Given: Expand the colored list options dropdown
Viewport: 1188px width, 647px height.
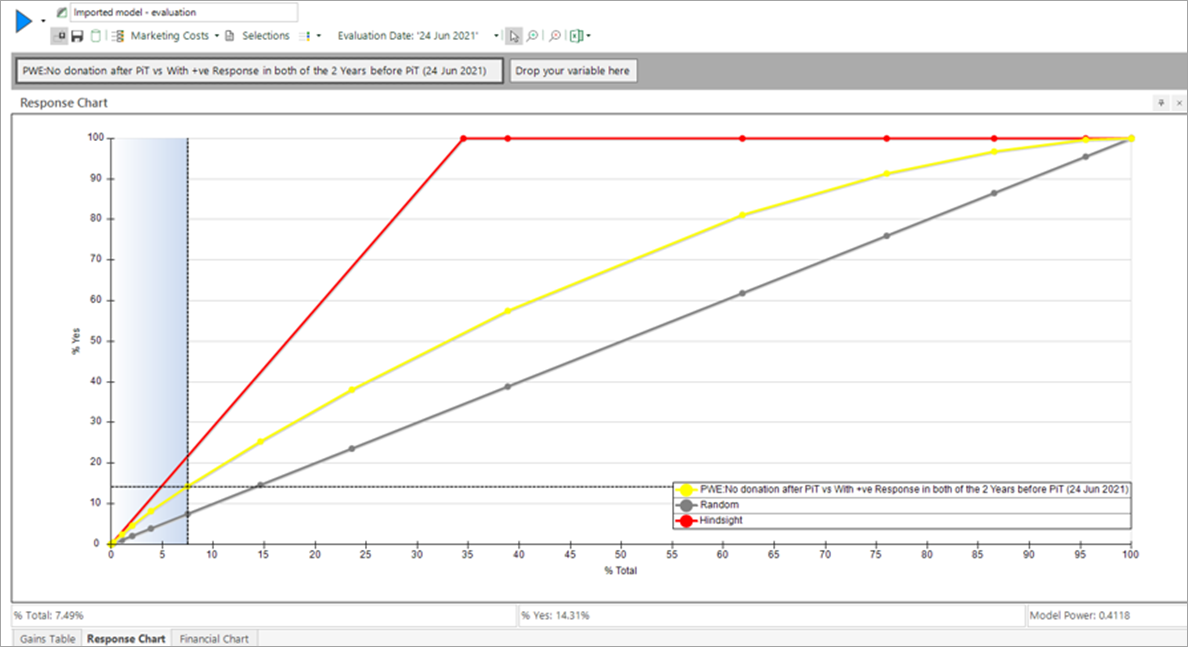Looking at the screenshot, I should [319, 36].
